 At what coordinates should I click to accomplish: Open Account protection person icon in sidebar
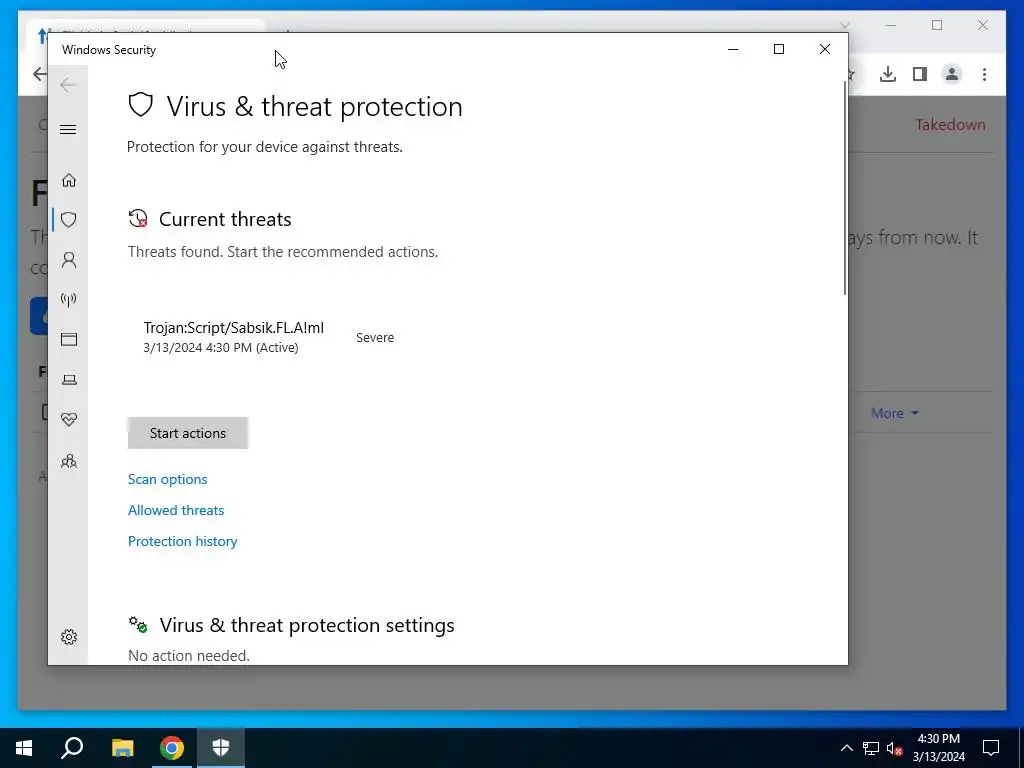pyautogui.click(x=69, y=260)
